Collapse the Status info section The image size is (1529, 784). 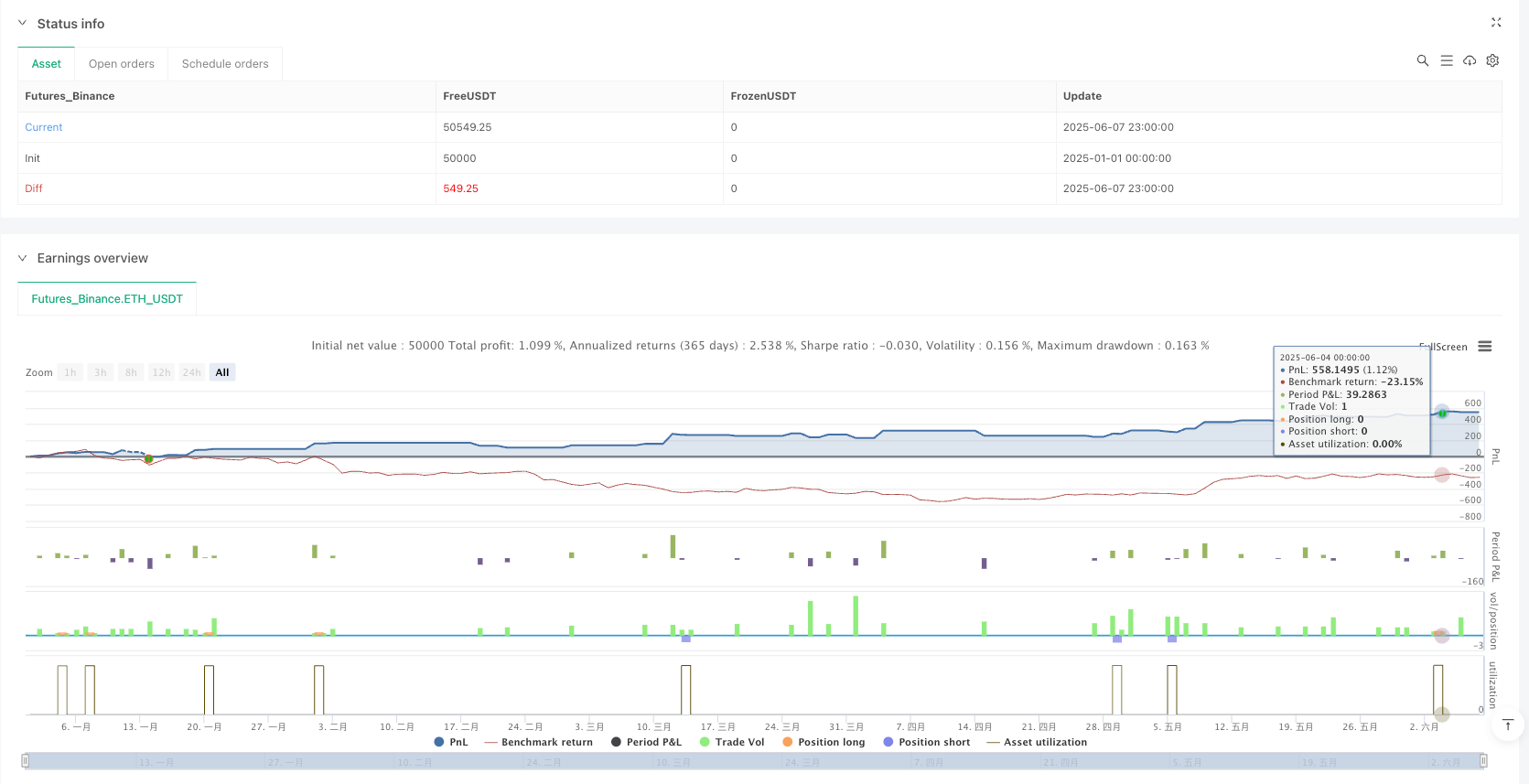coord(23,24)
